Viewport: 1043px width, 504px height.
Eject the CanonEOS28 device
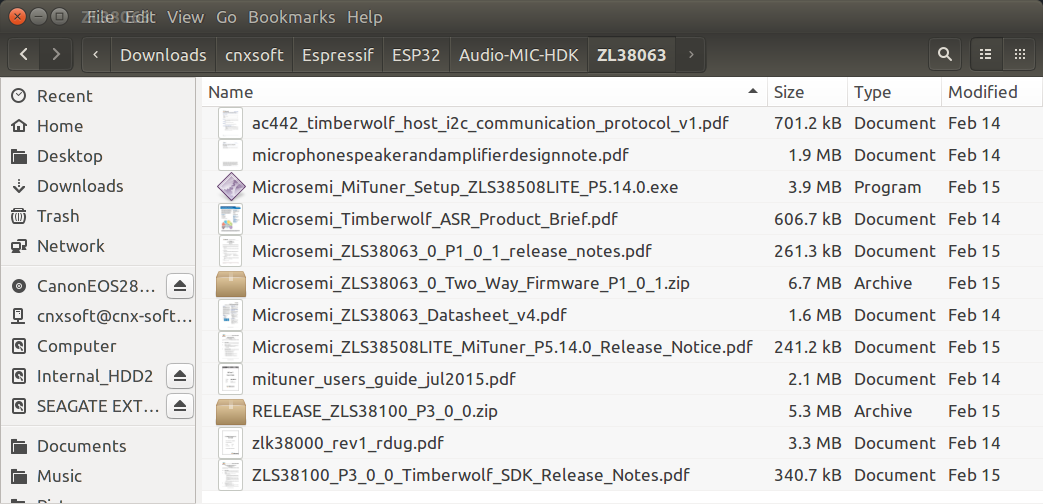pos(180,287)
